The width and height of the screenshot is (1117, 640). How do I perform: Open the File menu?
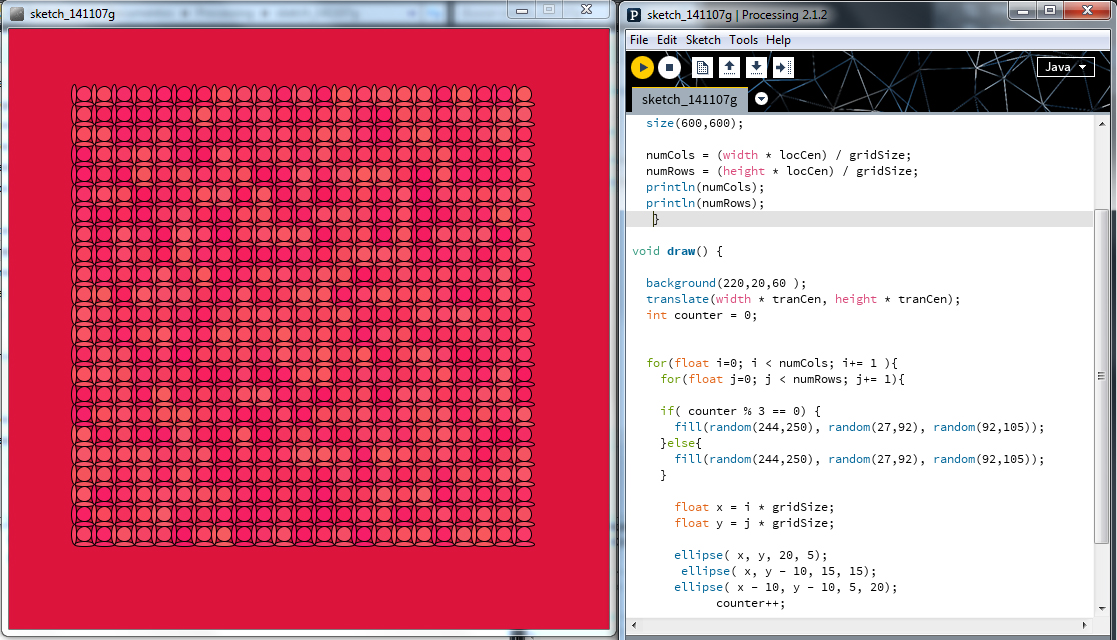click(639, 40)
